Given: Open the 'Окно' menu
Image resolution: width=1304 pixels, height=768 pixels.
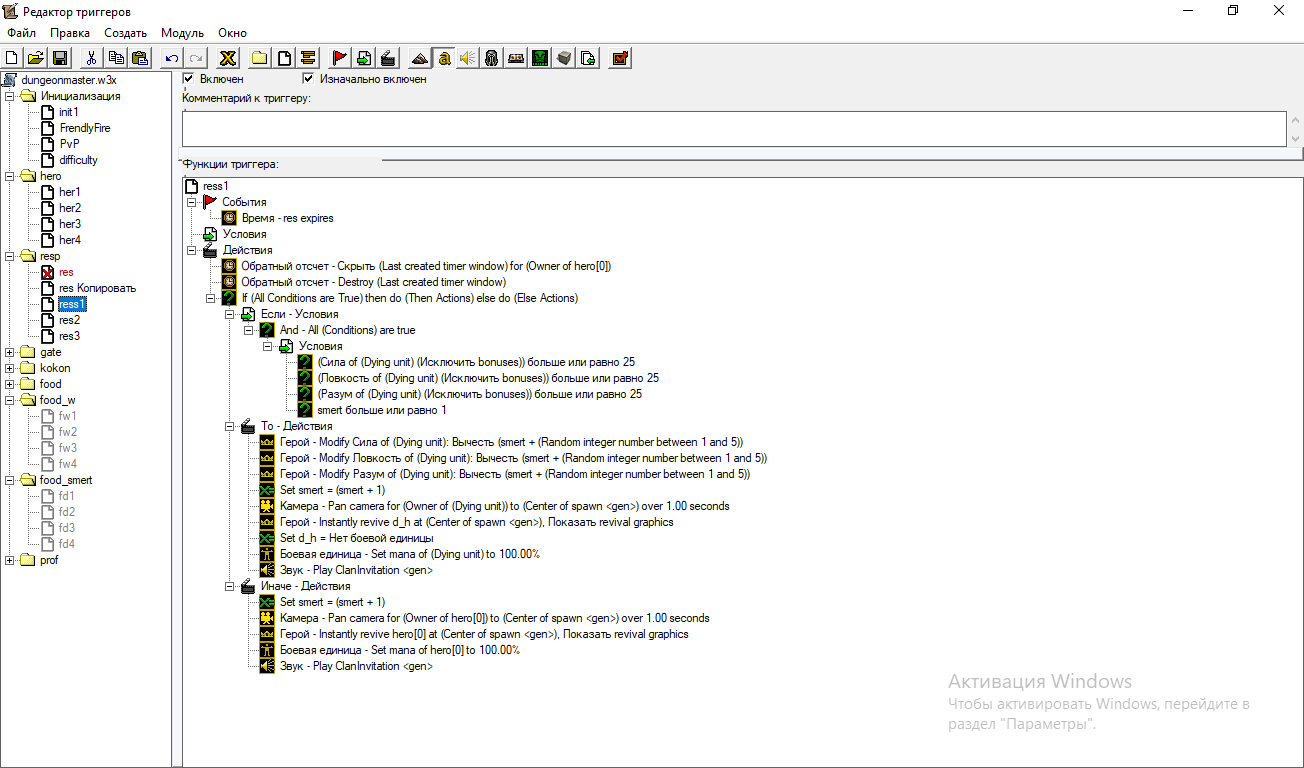Looking at the screenshot, I should point(232,33).
